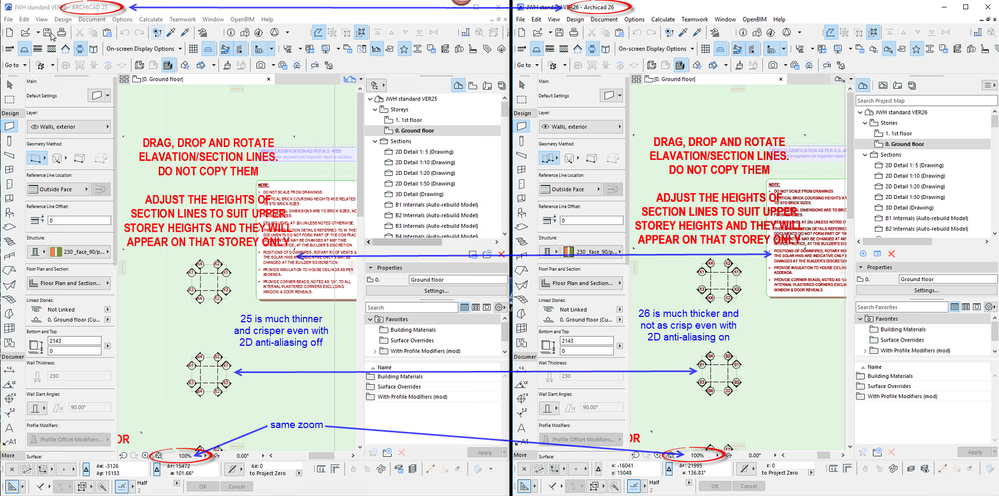Open Design menu in Archicad 25
Image resolution: width=999 pixels, height=496 pixels.
click(63, 19)
